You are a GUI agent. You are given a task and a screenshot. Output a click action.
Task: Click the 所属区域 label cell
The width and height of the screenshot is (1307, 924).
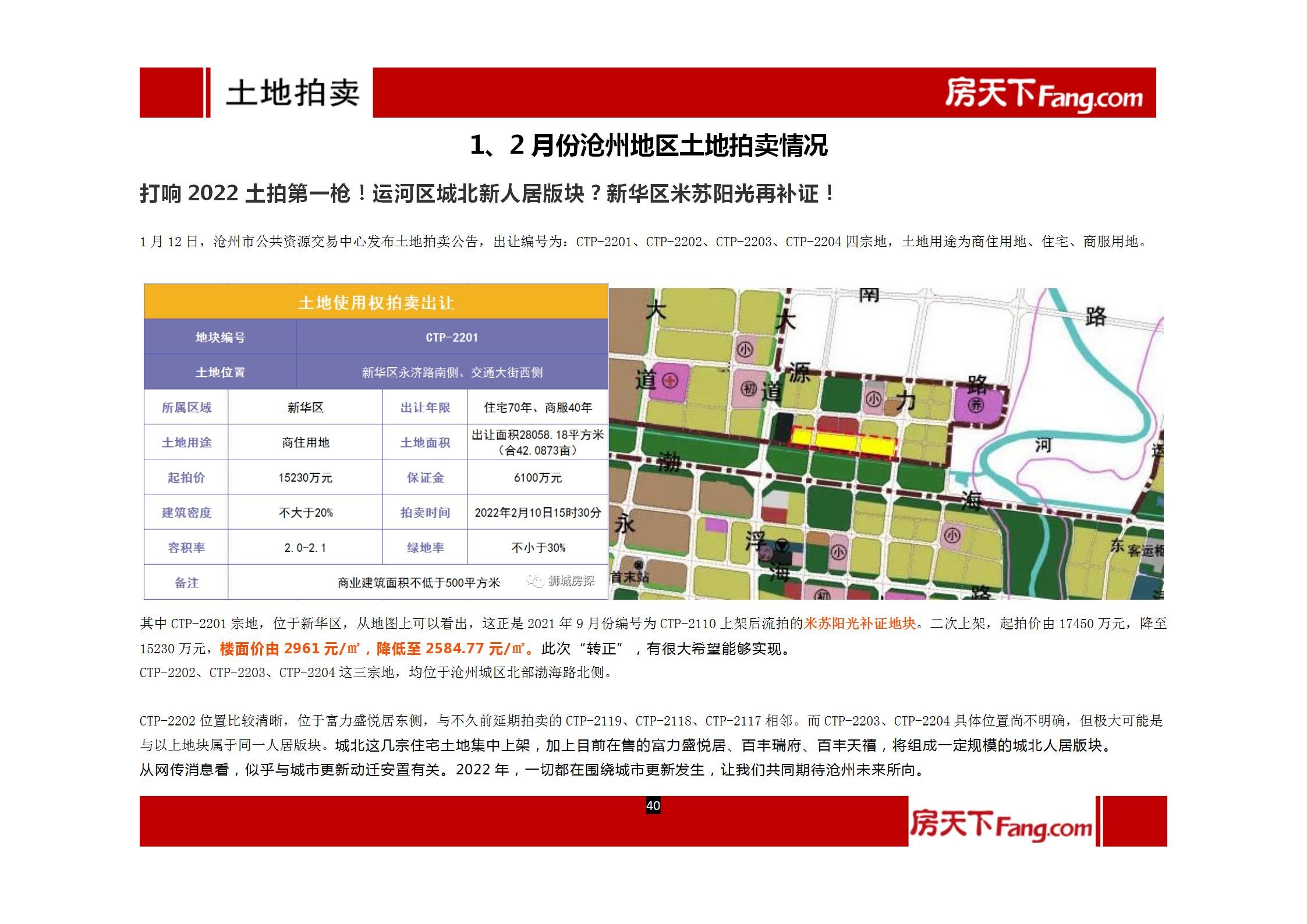point(186,408)
